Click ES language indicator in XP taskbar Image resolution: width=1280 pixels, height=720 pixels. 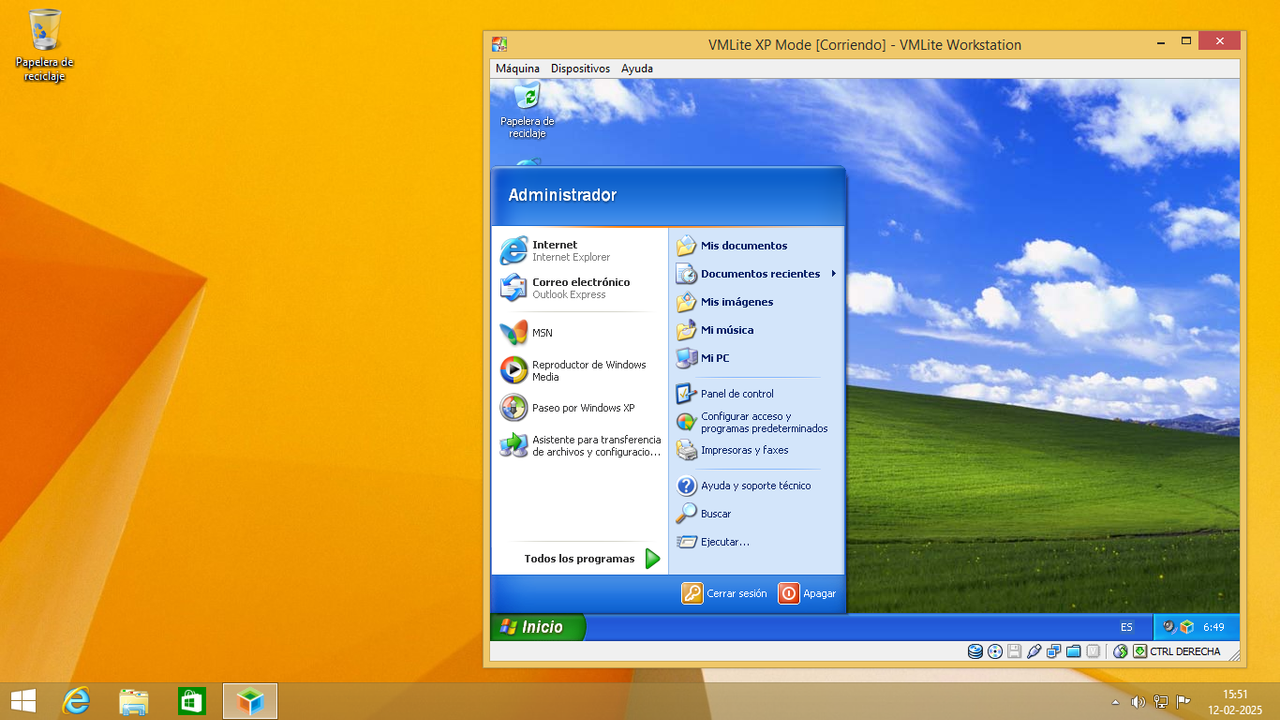[x=1127, y=627]
